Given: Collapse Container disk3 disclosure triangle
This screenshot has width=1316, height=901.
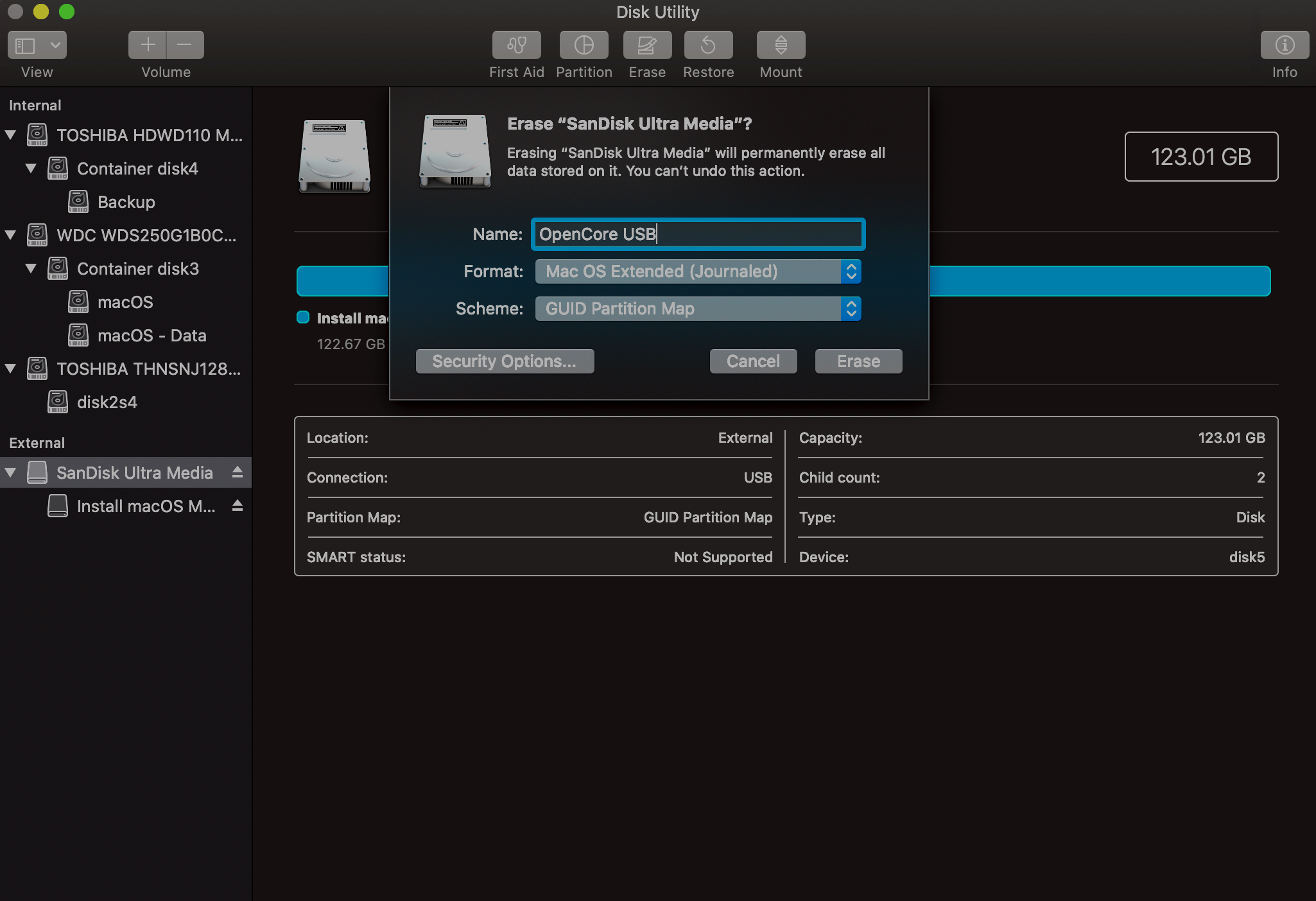Looking at the screenshot, I should coord(31,268).
